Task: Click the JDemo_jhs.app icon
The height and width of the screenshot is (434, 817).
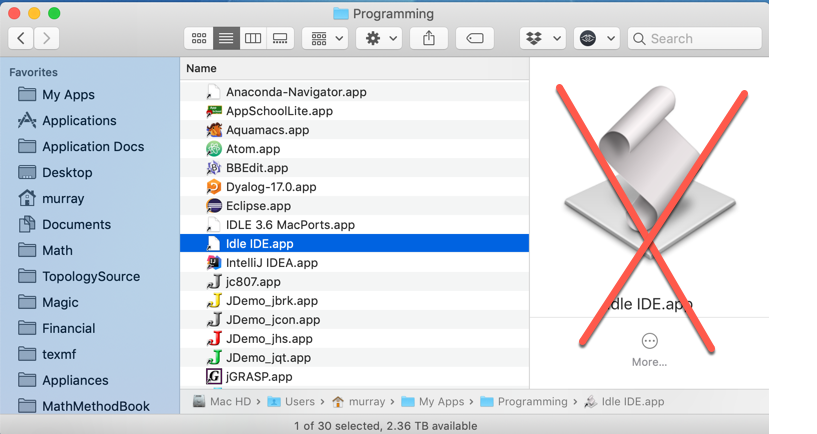Action: pos(214,339)
